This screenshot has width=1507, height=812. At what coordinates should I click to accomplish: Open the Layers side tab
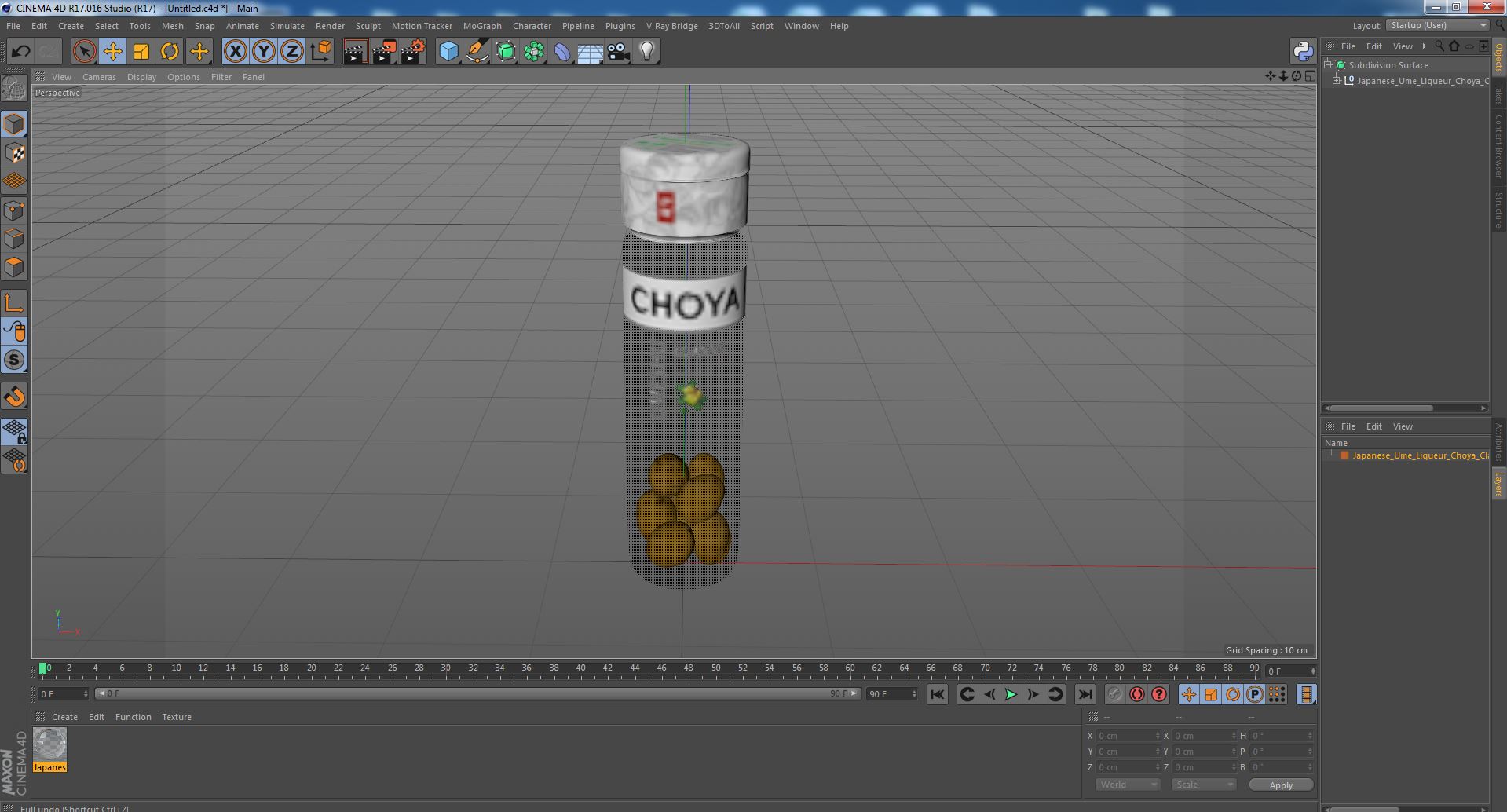click(1499, 485)
